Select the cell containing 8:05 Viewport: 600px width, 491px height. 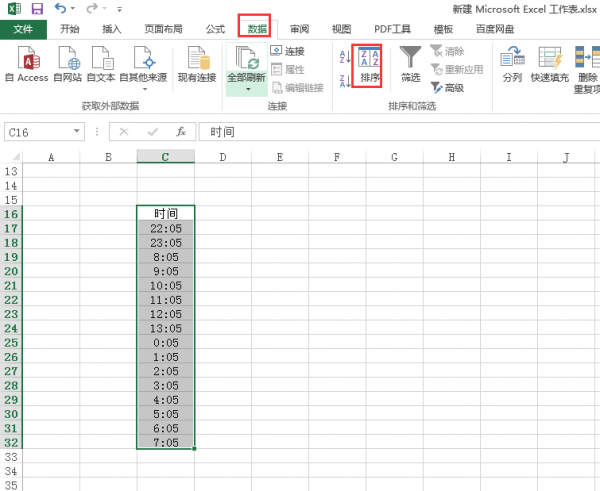coord(166,257)
